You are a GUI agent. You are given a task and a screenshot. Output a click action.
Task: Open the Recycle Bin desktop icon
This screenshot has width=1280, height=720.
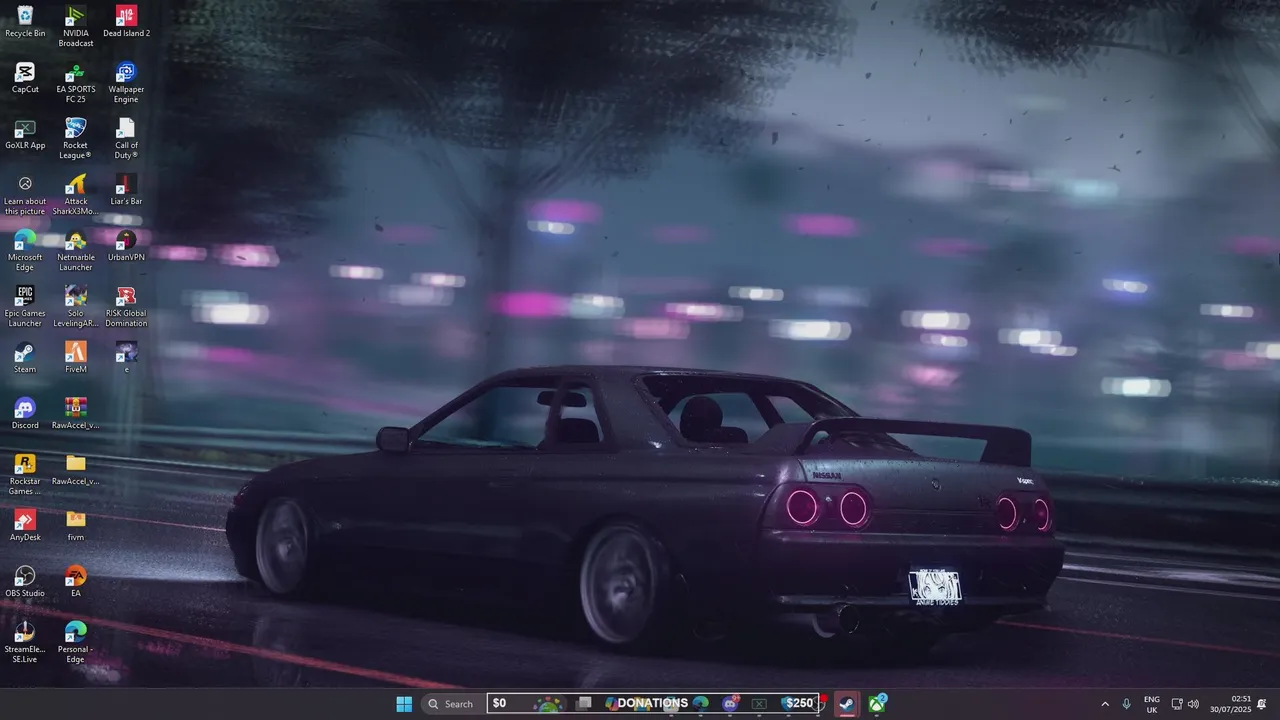(25, 21)
